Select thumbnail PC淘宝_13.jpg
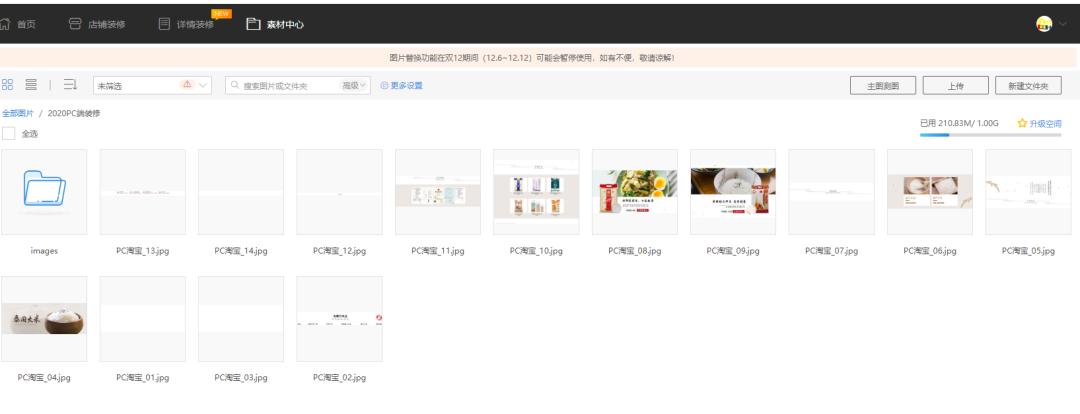Screen dimensions: 1080x414 (x=143, y=192)
